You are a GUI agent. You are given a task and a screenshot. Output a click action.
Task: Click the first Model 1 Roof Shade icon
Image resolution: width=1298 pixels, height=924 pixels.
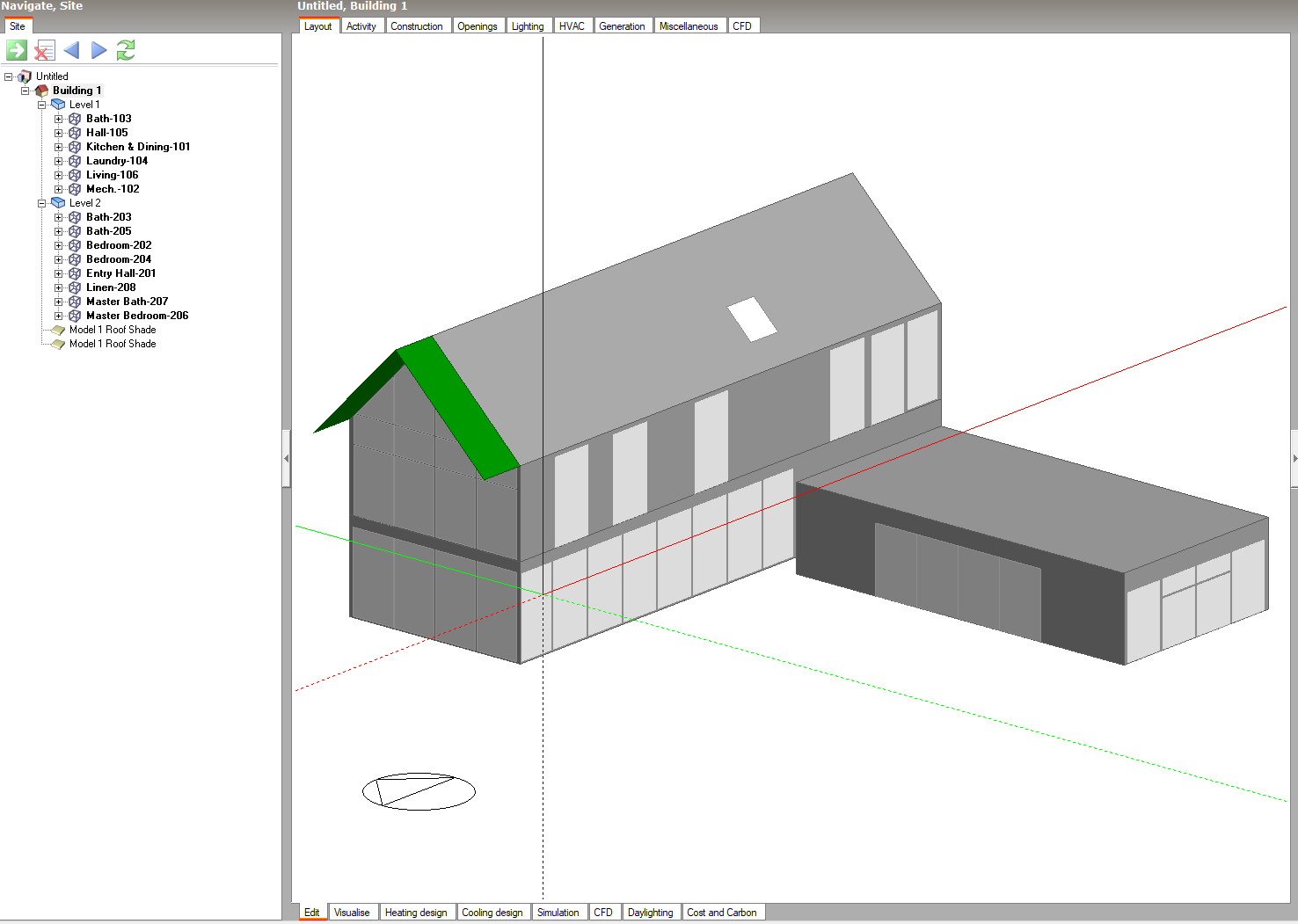coord(58,330)
